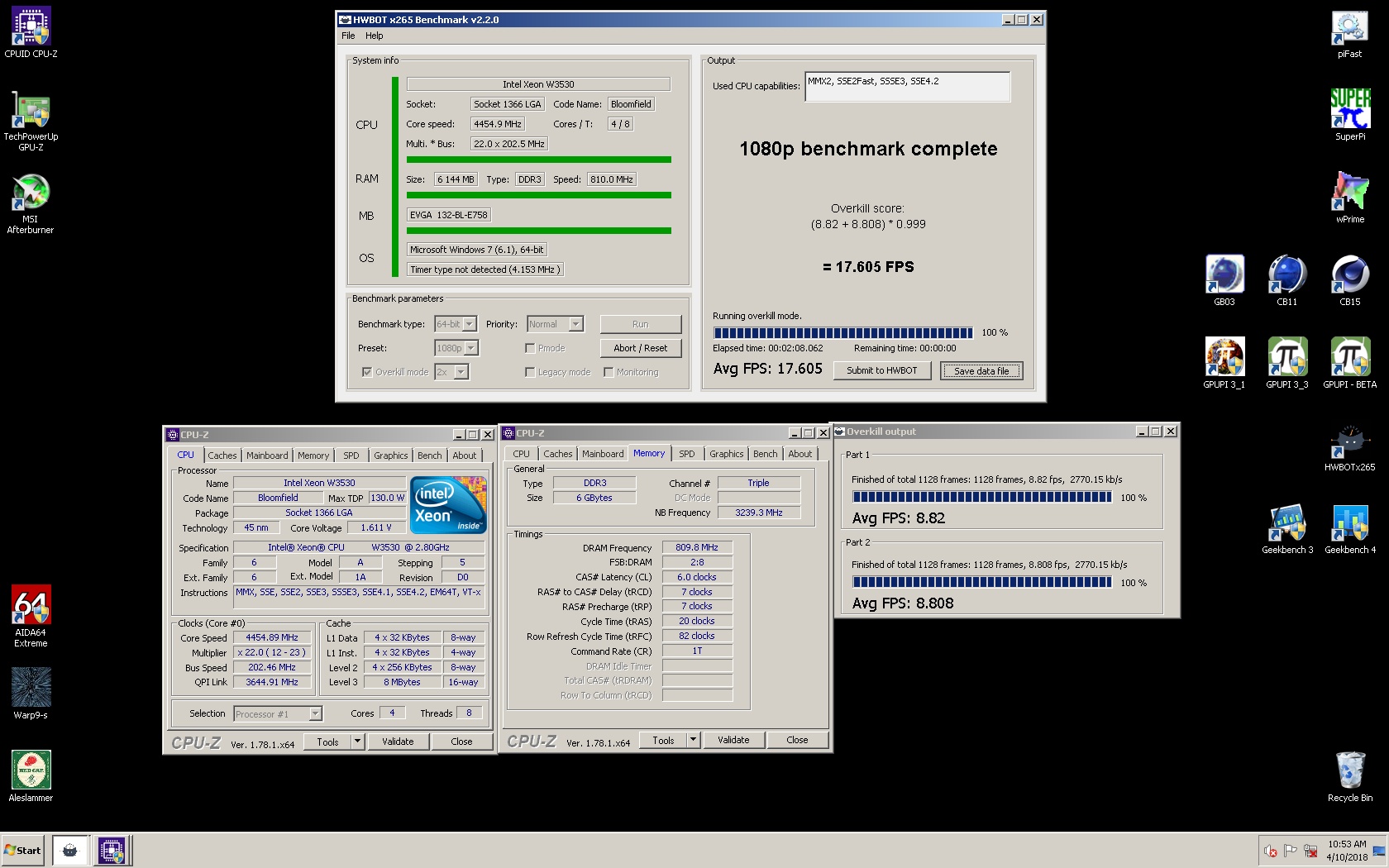Open Bench tab in left CPU-Z window
The width and height of the screenshot is (1389, 868).
pos(429,455)
